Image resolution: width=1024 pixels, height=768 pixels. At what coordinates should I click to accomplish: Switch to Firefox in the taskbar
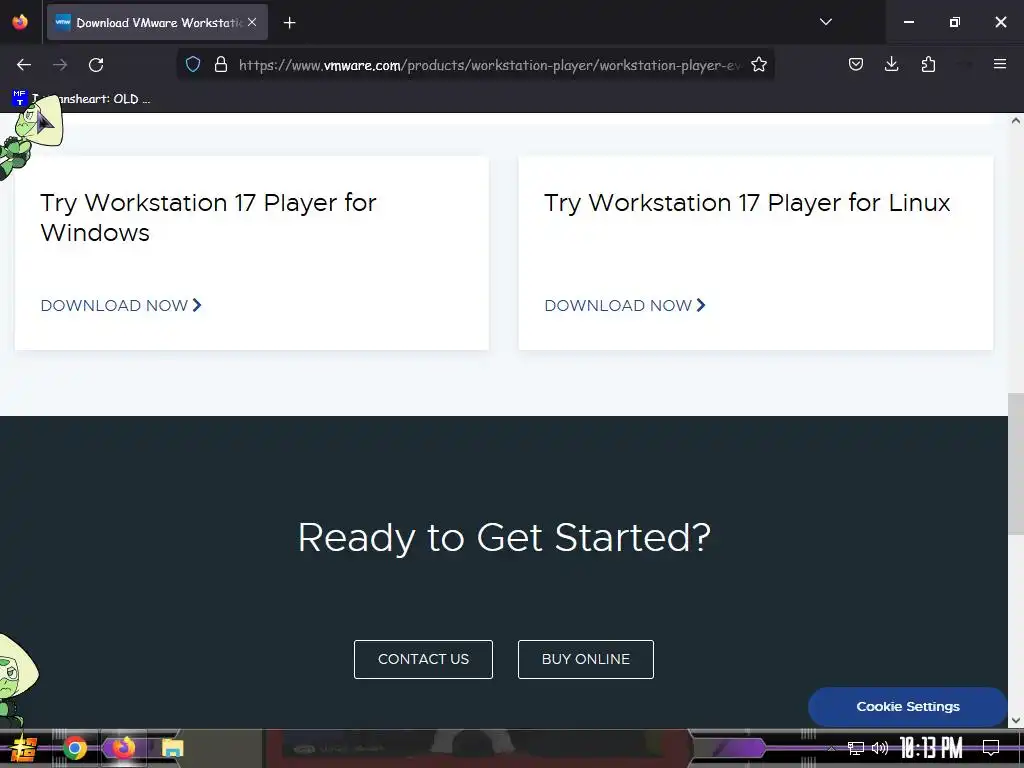(x=123, y=748)
